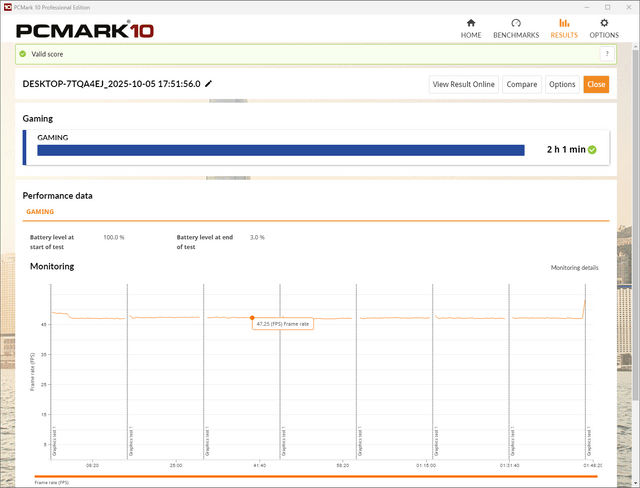Click the 41:40 time axis label
Screen dimensions: 640x488
260,465
